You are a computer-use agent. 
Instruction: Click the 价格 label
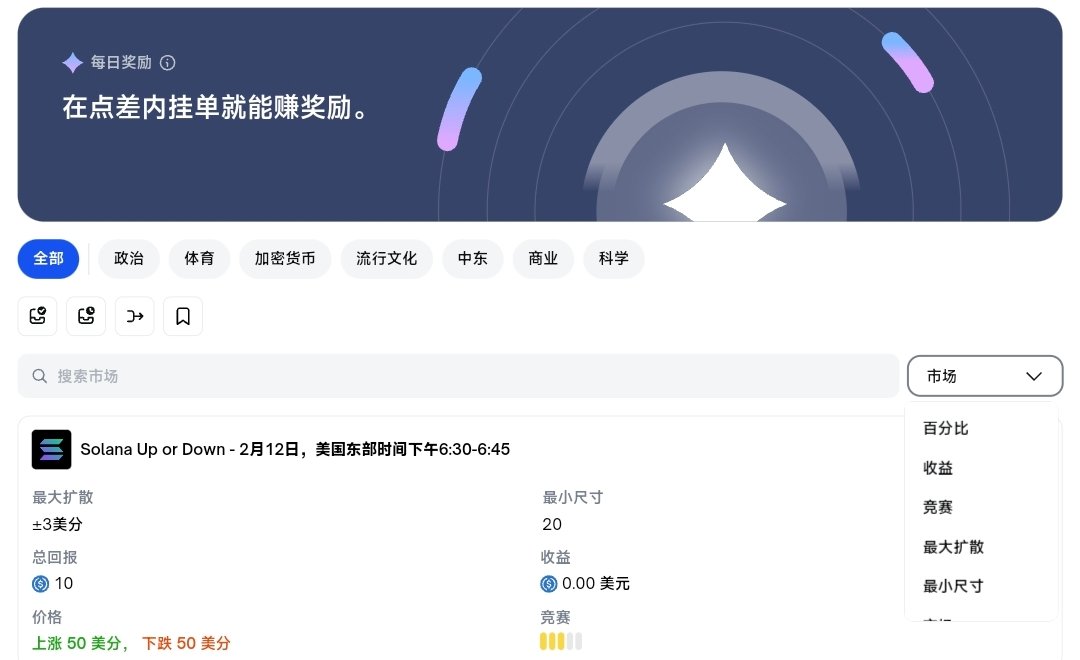(x=47, y=617)
